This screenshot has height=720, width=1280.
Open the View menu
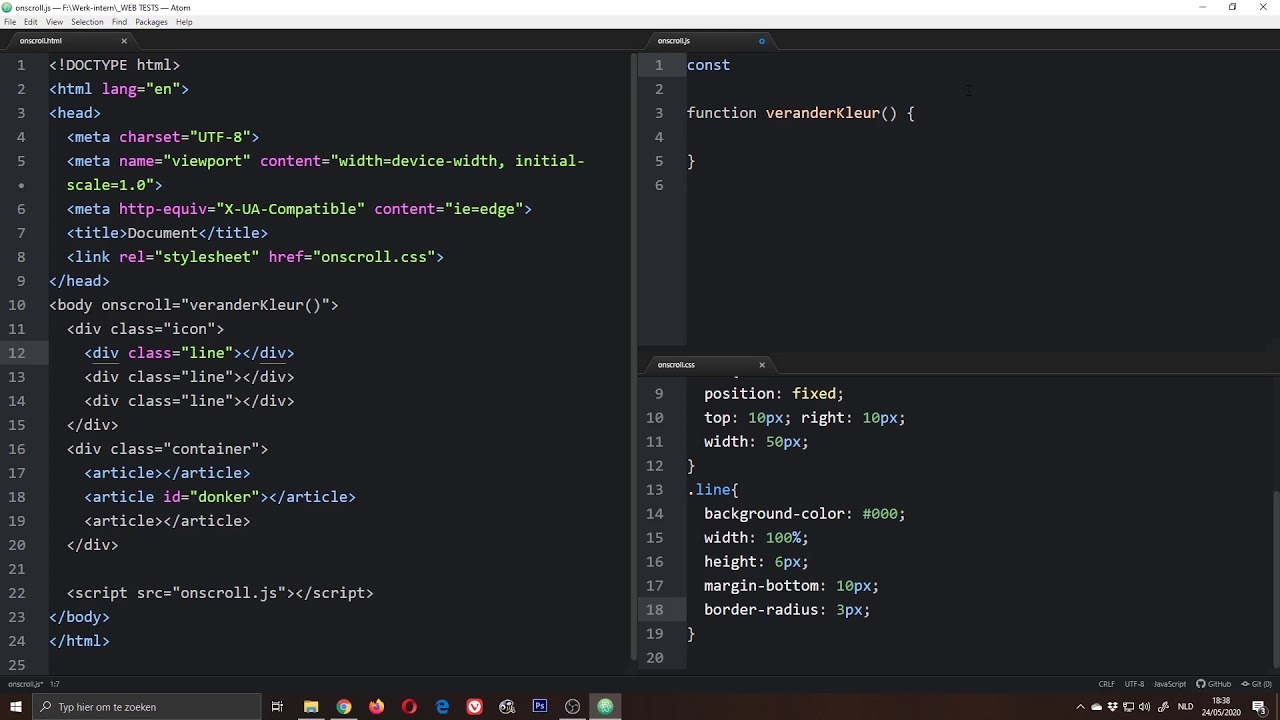click(54, 22)
